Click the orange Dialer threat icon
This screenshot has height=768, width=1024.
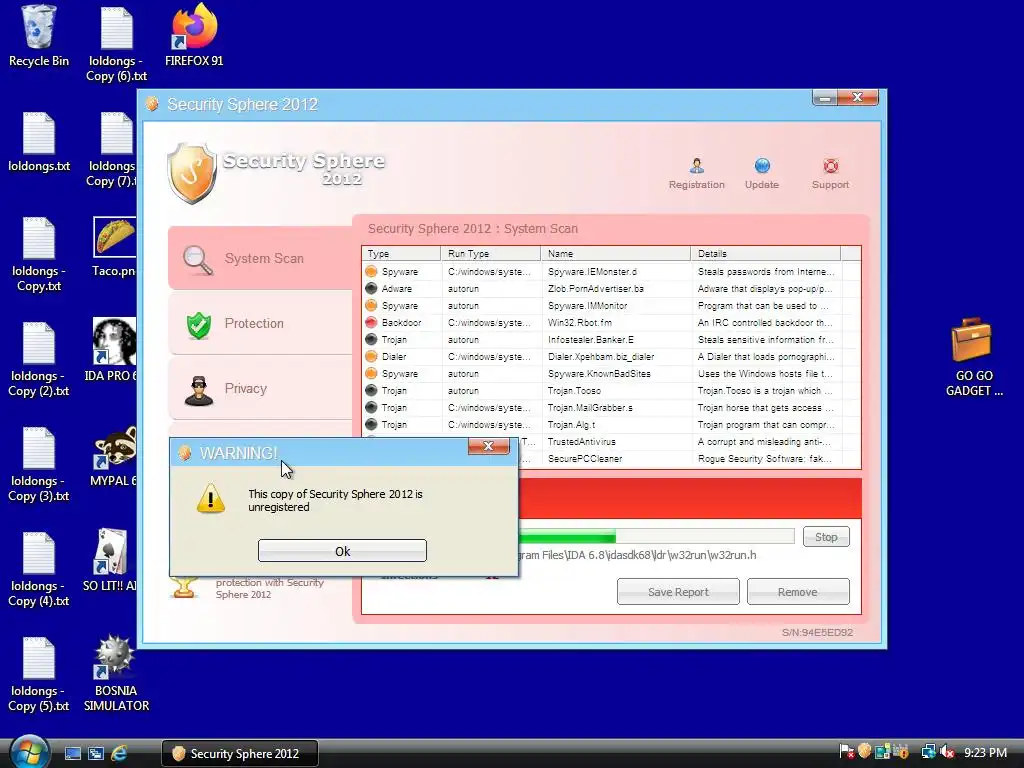371,356
